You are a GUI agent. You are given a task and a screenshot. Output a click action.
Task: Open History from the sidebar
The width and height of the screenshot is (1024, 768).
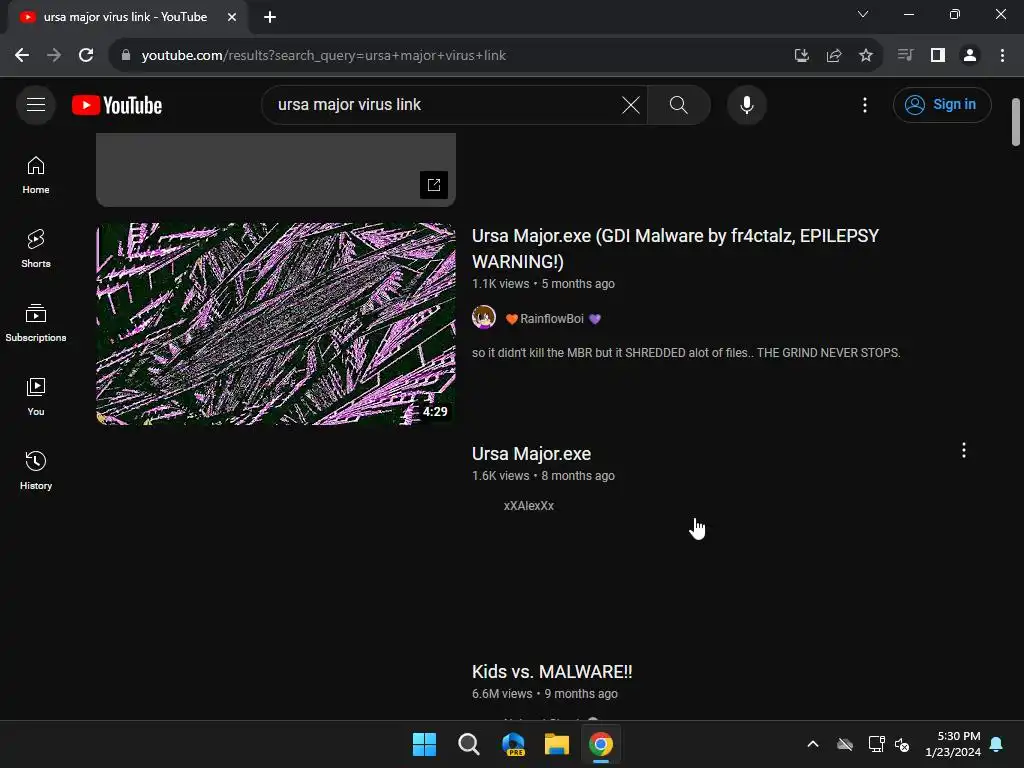coord(36,470)
